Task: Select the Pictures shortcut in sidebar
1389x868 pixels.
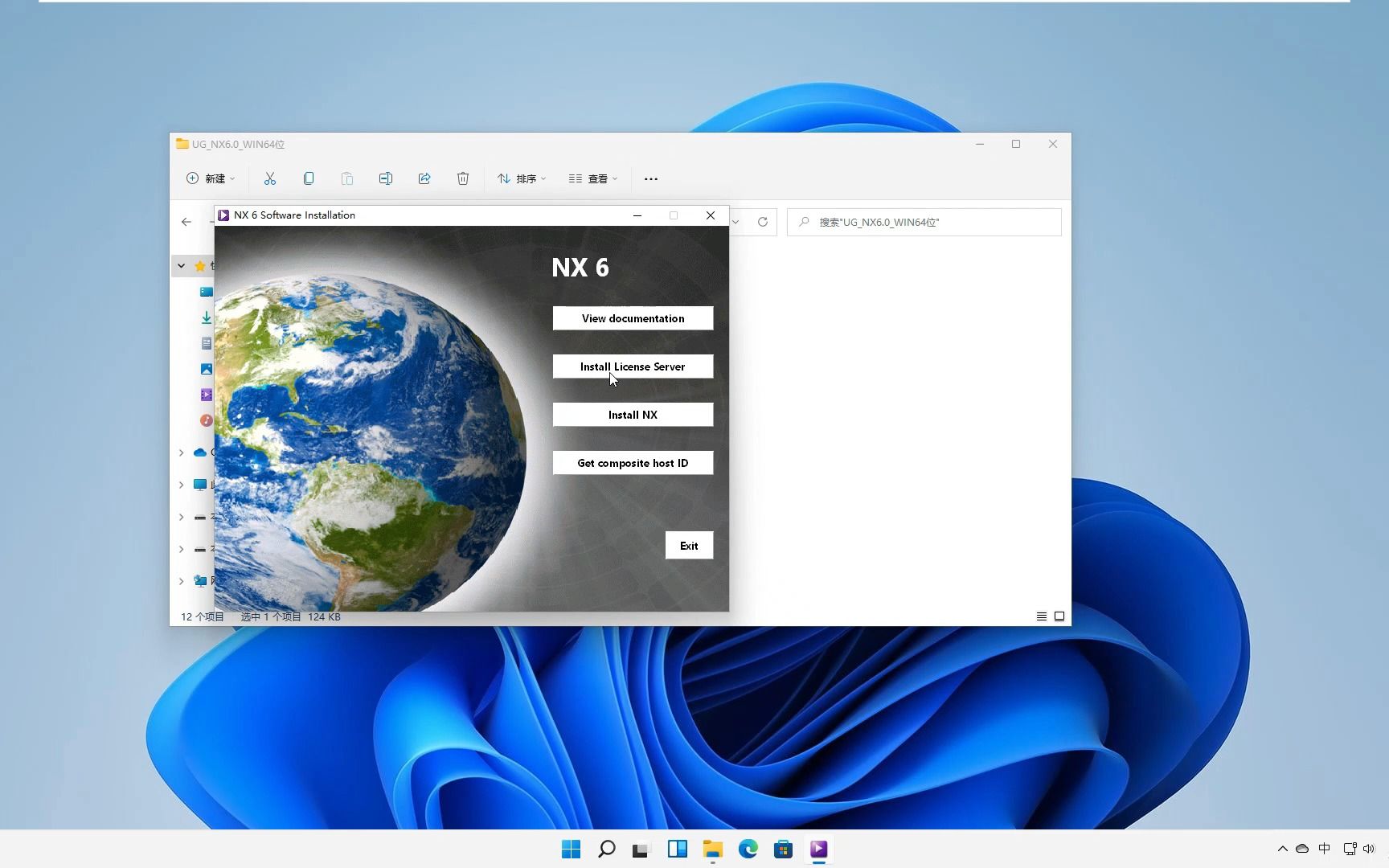Action: pos(207,369)
